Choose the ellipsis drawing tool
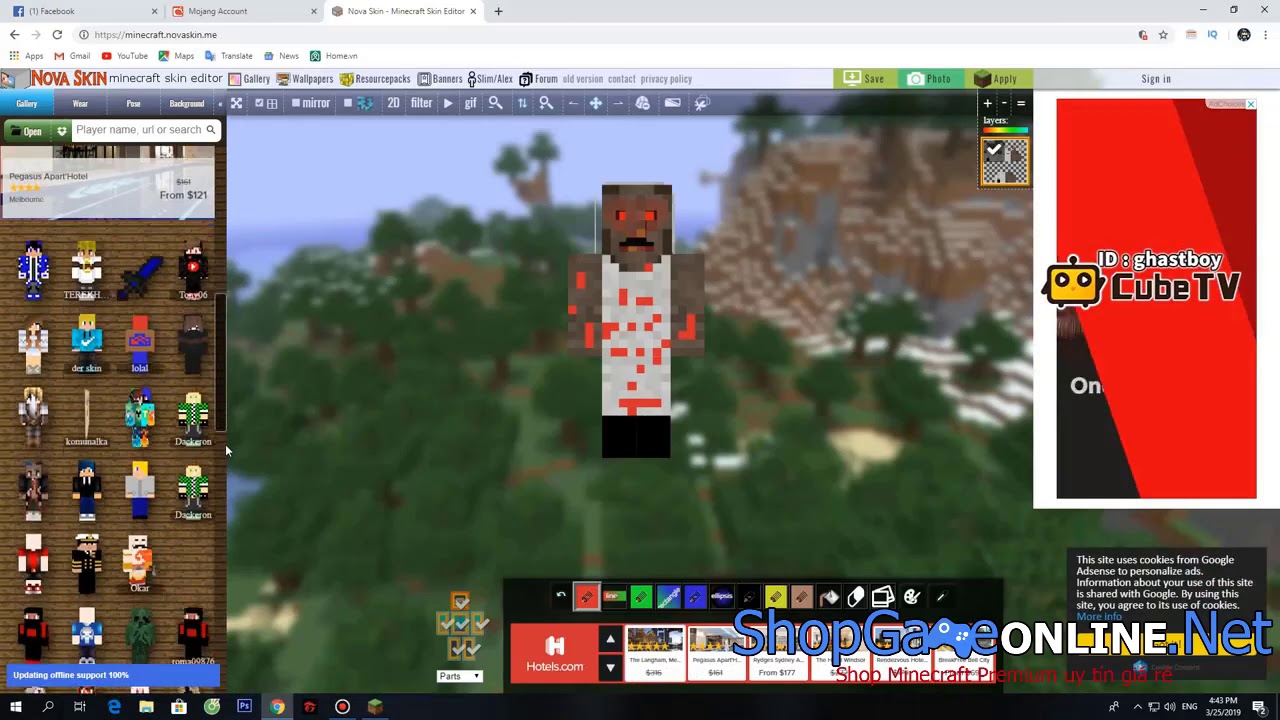The image size is (1280, 720). tap(722, 597)
